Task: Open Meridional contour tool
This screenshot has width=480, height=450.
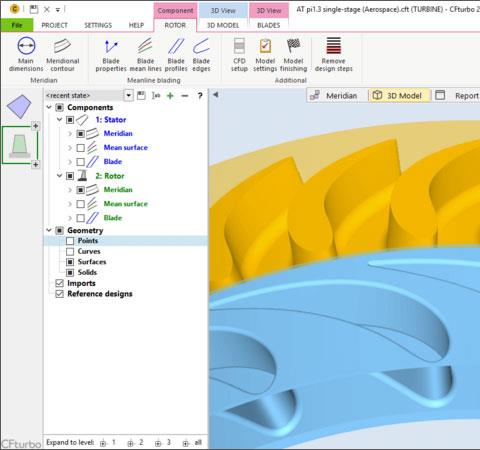Action: pos(62,55)
